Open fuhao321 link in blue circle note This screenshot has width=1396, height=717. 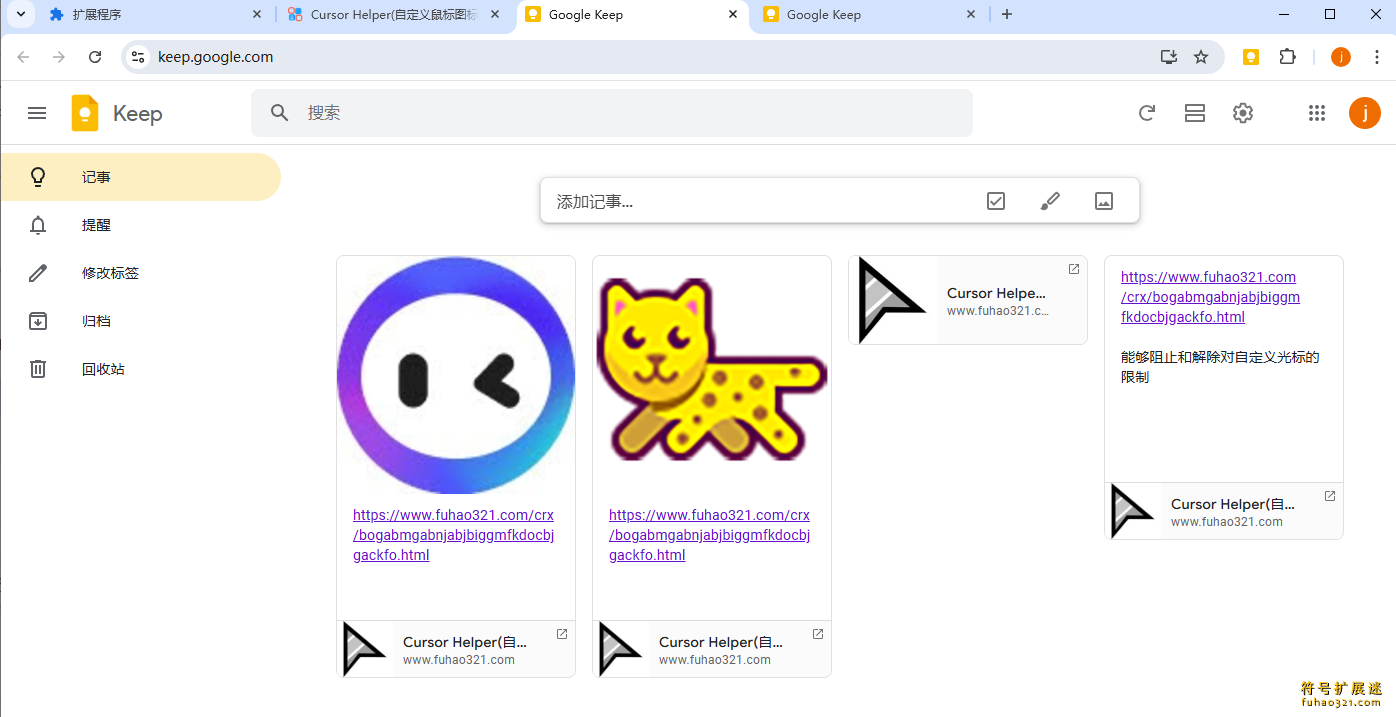point(453,535)
